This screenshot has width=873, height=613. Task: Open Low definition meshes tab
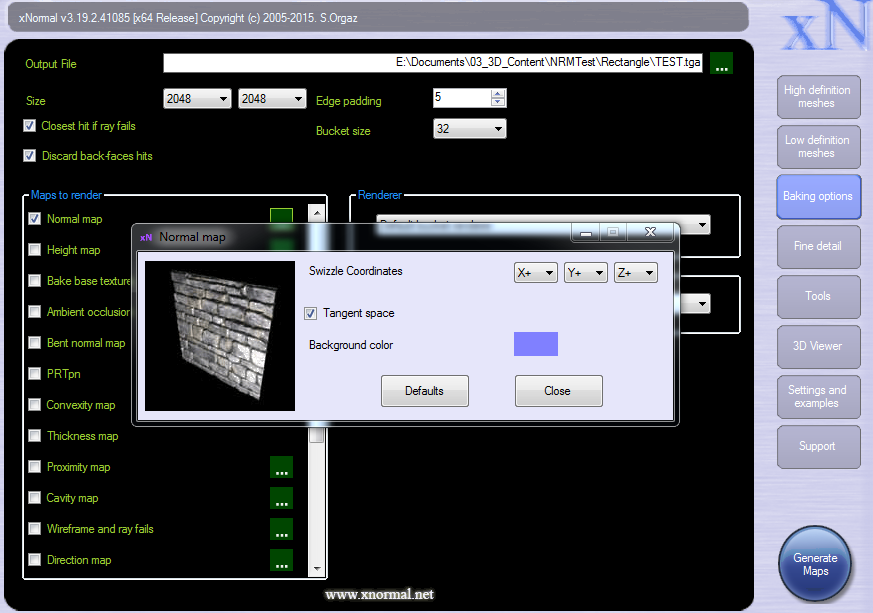pos(818,147)
